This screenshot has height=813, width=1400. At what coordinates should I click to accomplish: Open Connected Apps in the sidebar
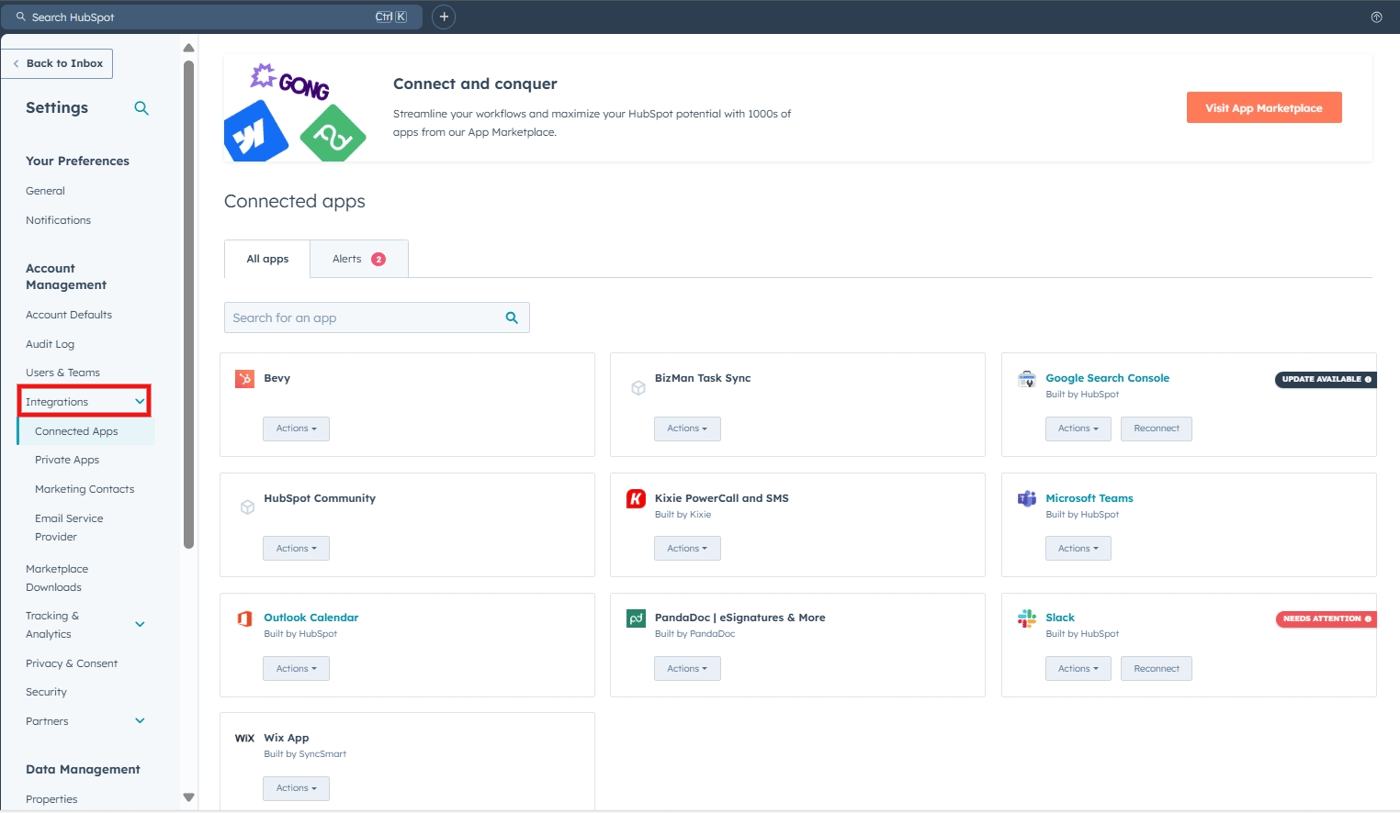pos(76,432)
